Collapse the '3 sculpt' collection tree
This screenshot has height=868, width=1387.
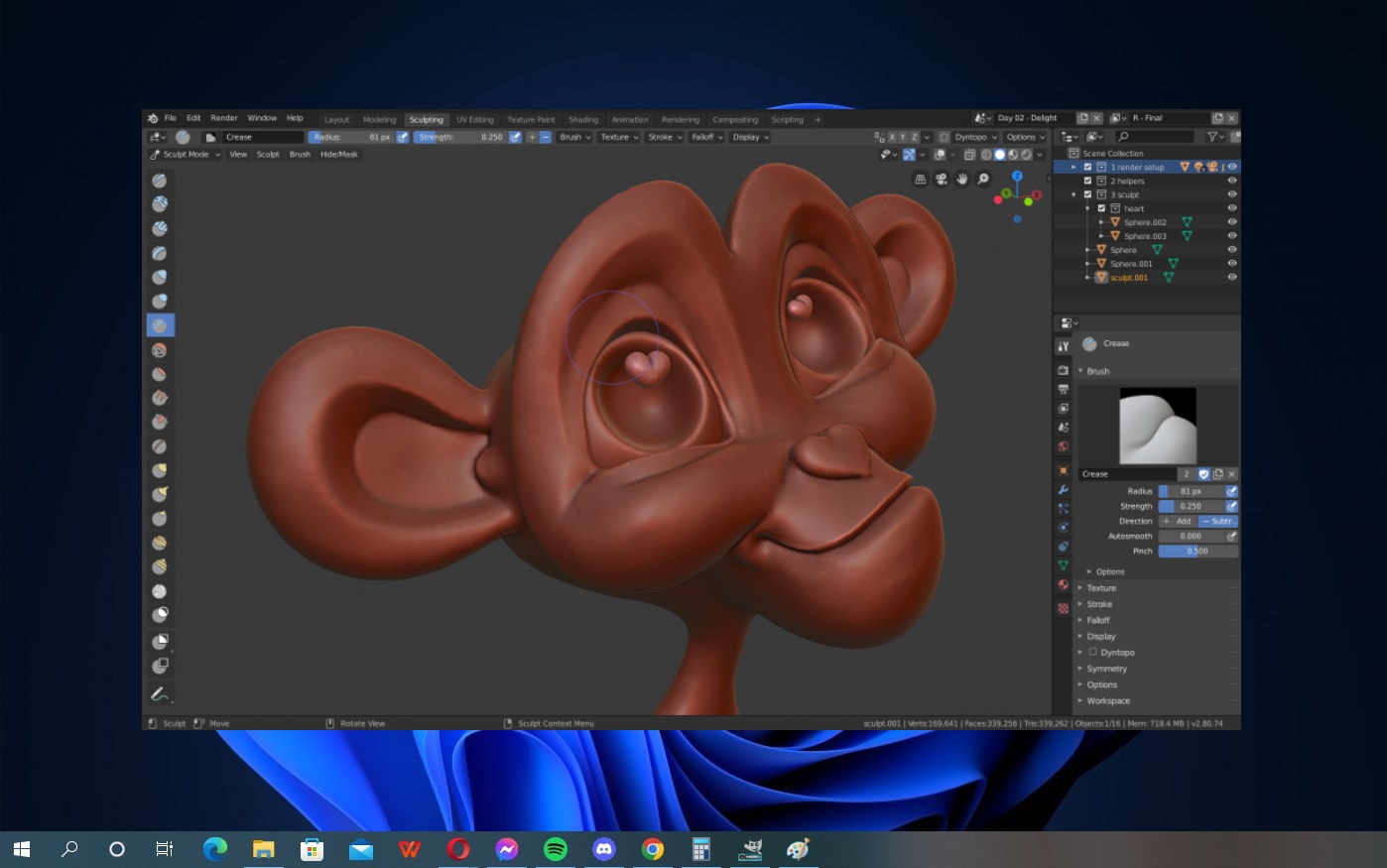pos(1073,194)
